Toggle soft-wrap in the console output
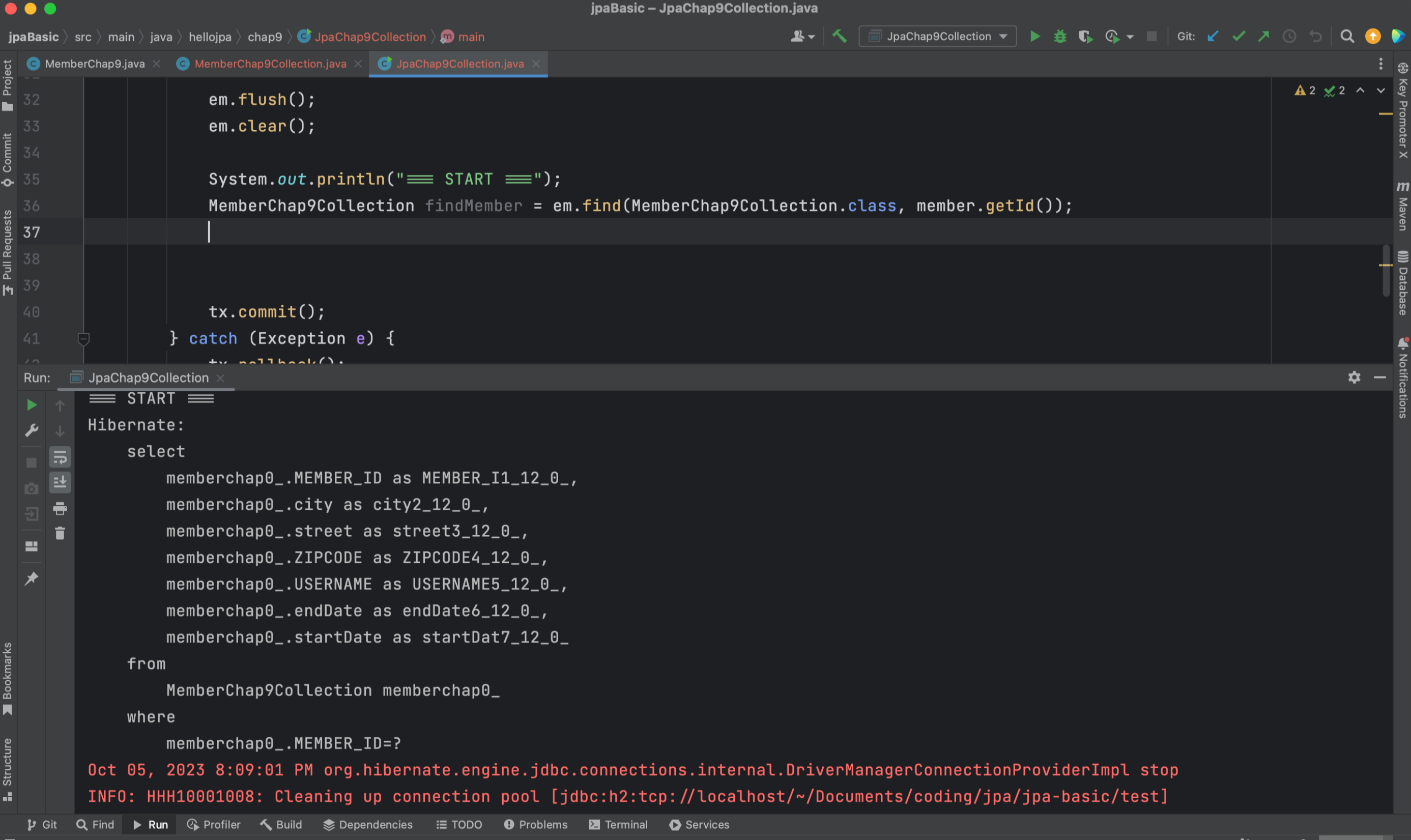 point(60,457)
